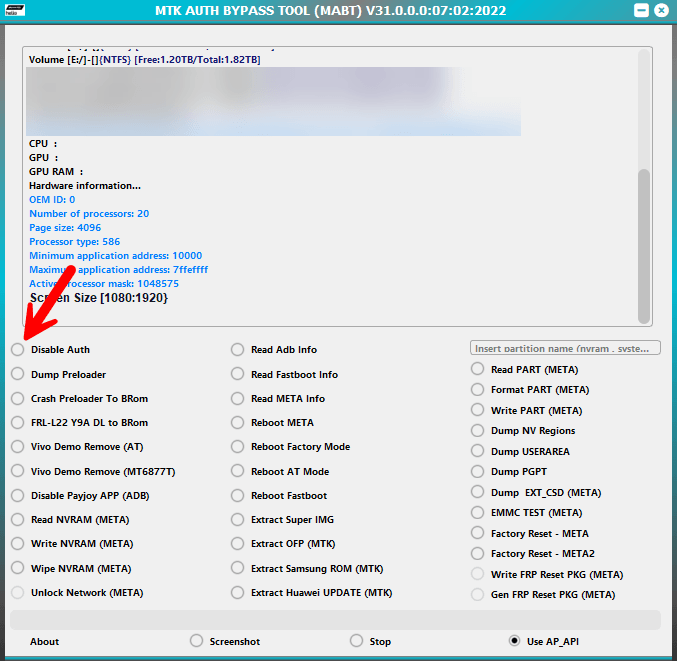Select Dump USERAREA

tap(478, 451)
